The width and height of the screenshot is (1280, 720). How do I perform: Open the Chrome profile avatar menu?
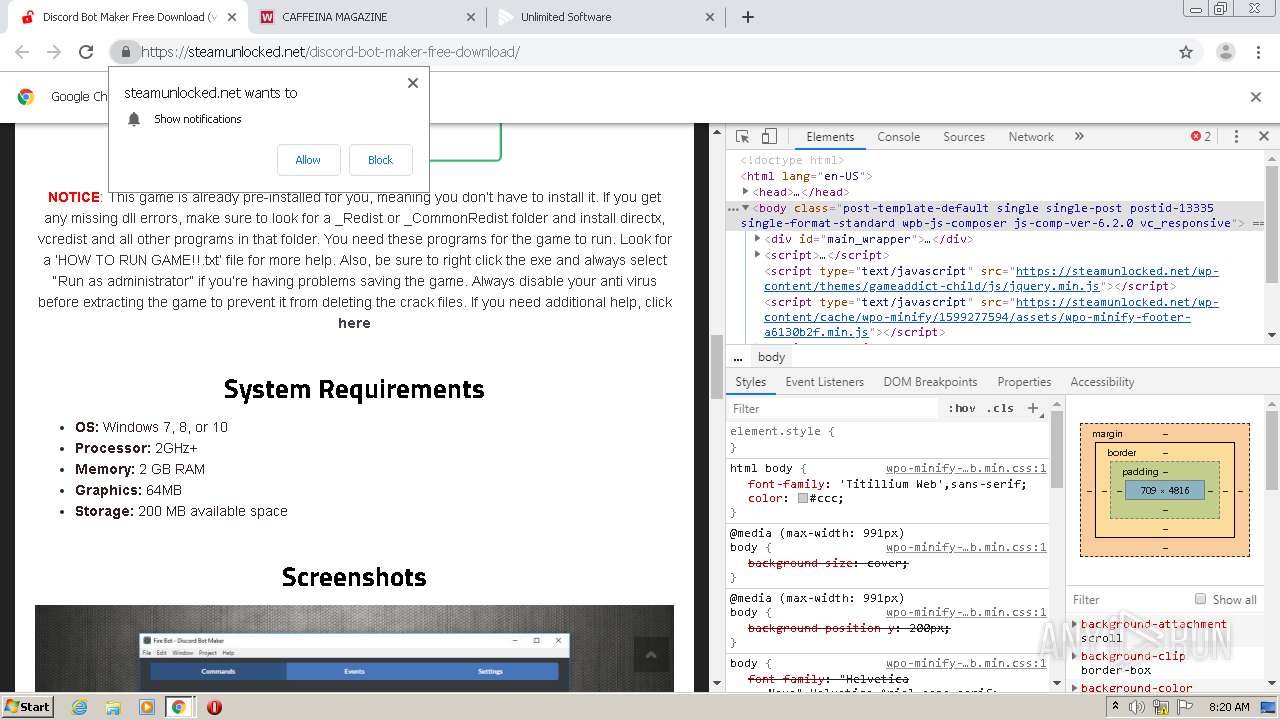tap(1225, 52)
